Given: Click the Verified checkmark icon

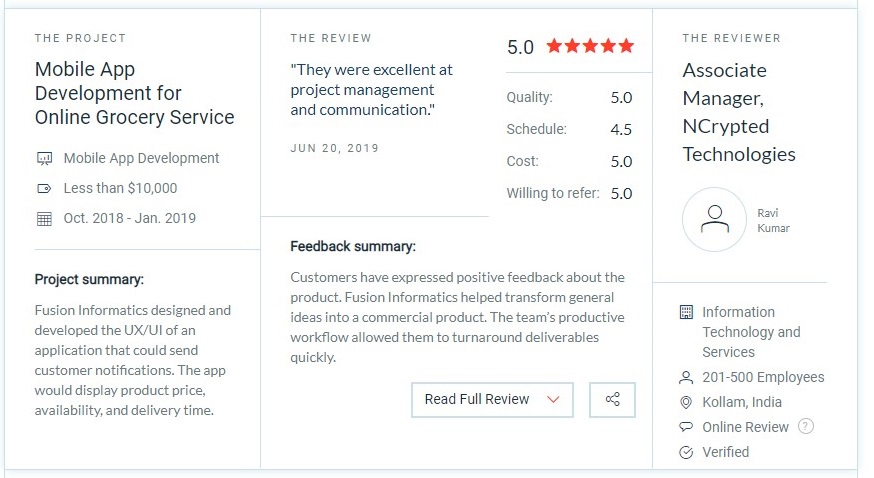Looking at the screenshot, I should (686, 452).
